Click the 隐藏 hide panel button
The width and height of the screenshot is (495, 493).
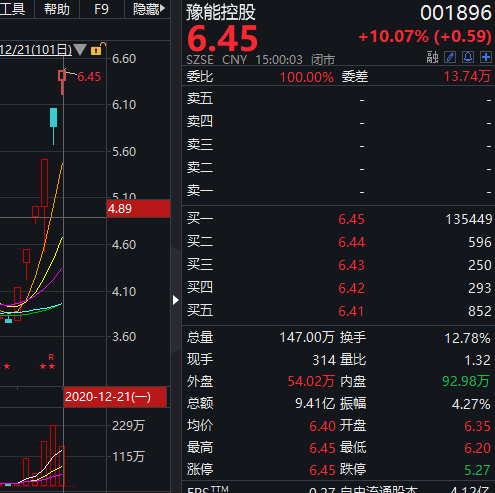click(x=149, y=9)
